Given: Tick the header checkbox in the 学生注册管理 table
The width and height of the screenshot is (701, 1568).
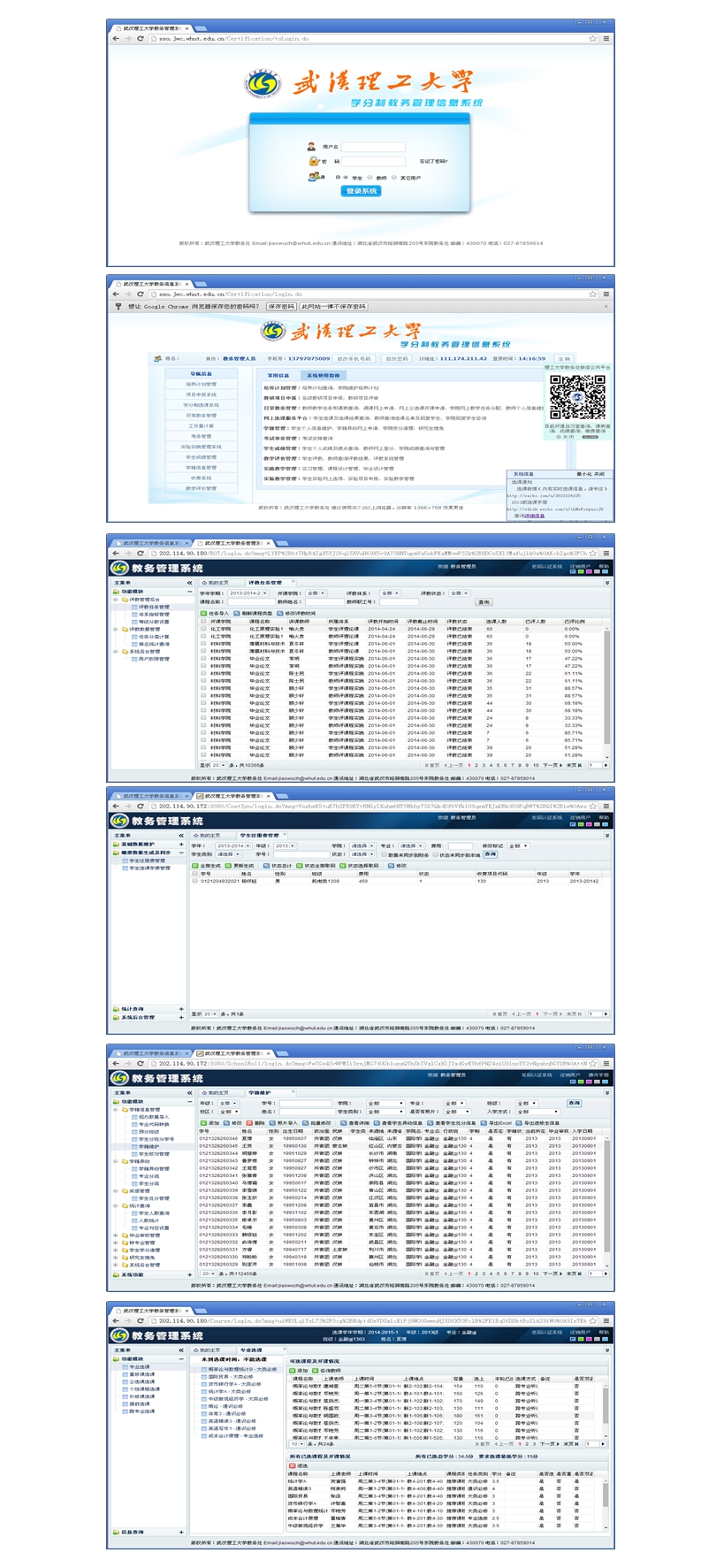Looking at the screenshot, I should click(x=195, y=873).
